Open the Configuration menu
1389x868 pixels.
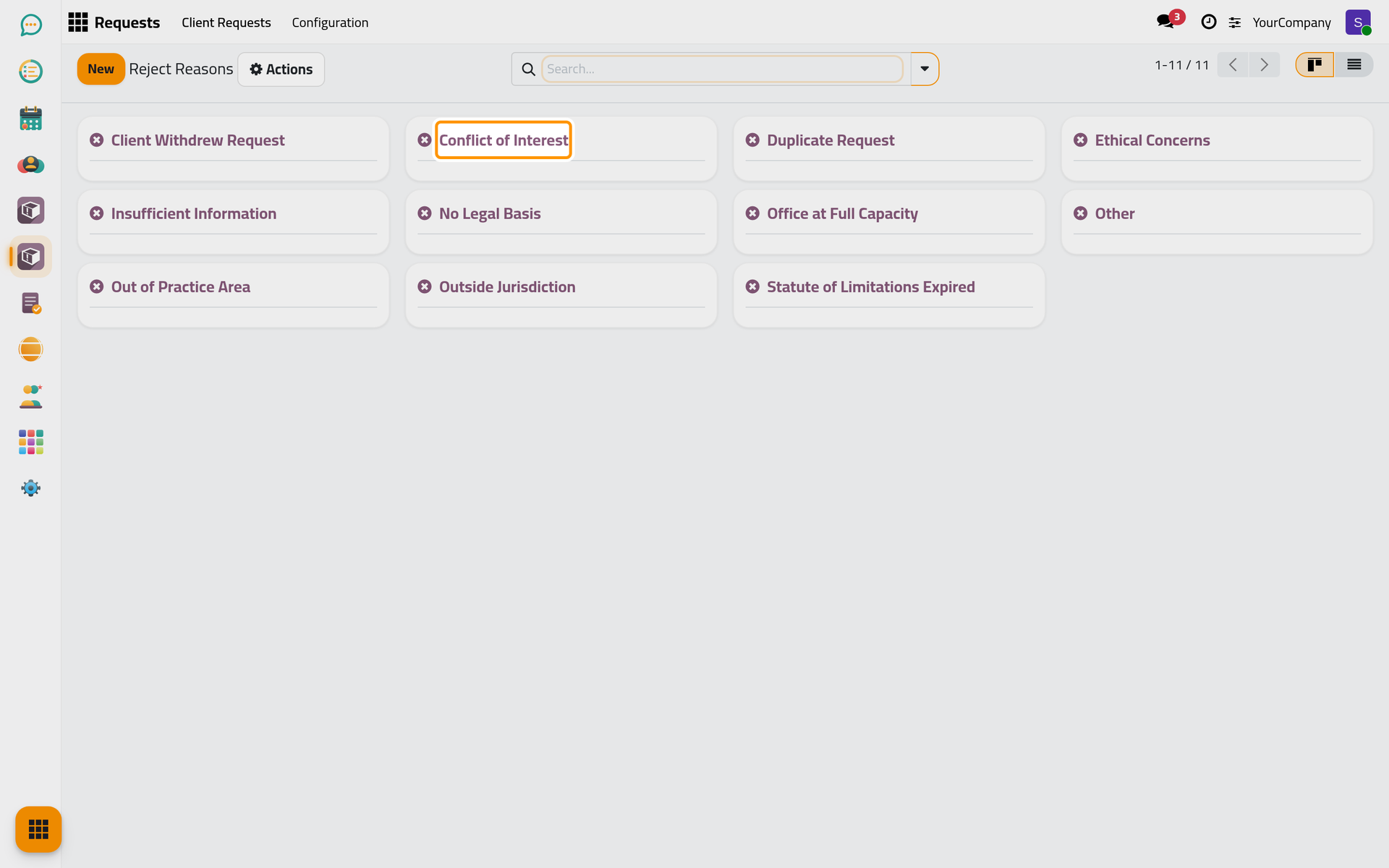[x=330, y=22]
